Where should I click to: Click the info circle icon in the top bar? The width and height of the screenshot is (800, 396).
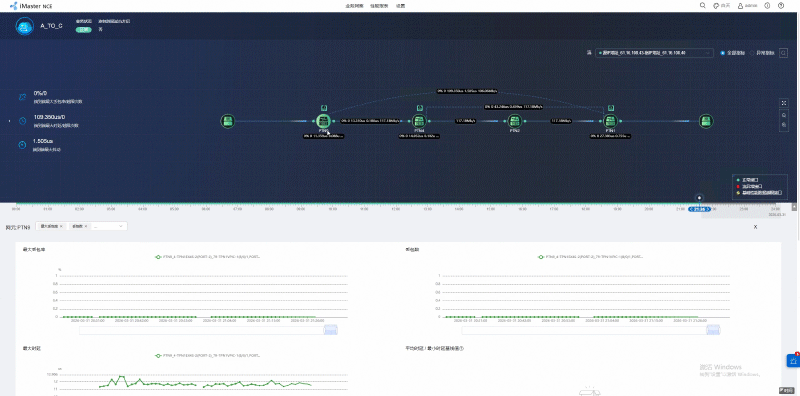coord(767,6)
